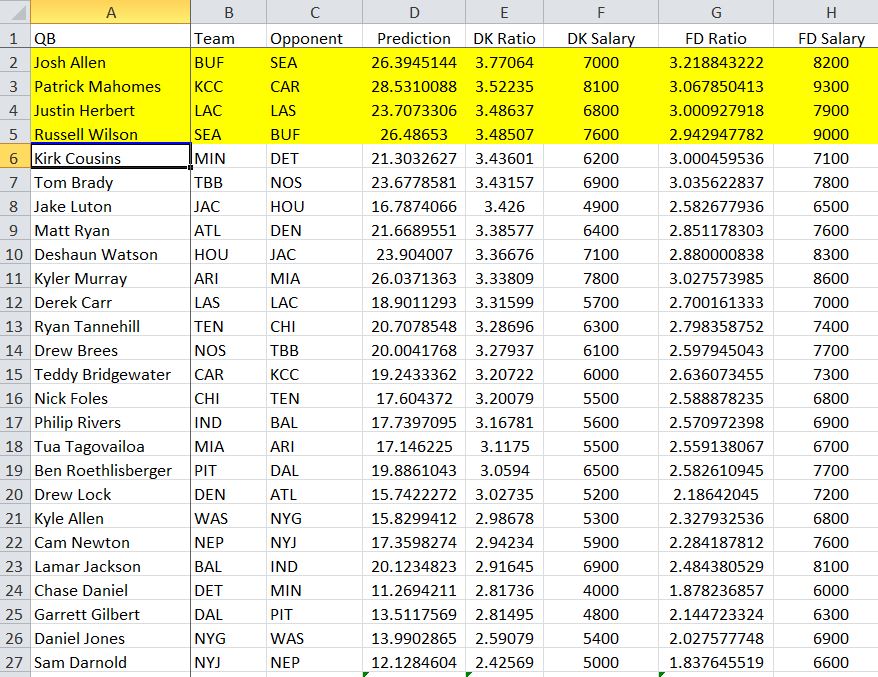Select the Lamar Jackson cell

111,566
